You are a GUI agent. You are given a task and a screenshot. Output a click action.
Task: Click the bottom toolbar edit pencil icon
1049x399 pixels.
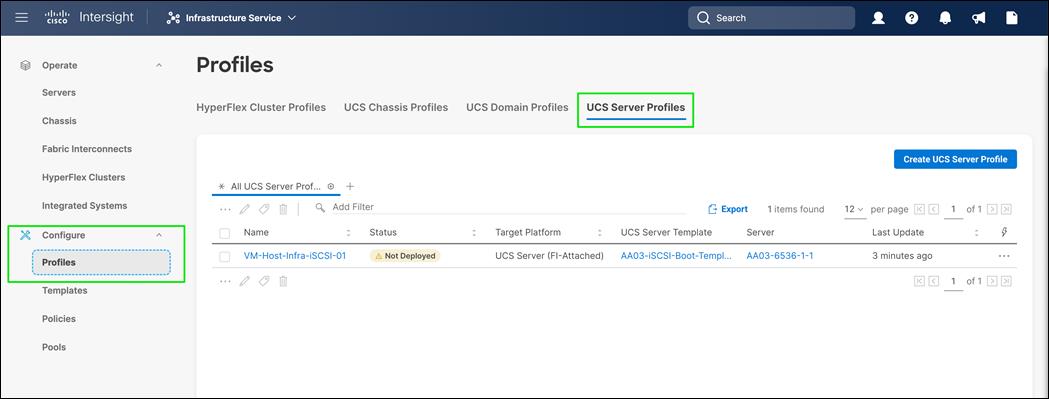(245, 281)
